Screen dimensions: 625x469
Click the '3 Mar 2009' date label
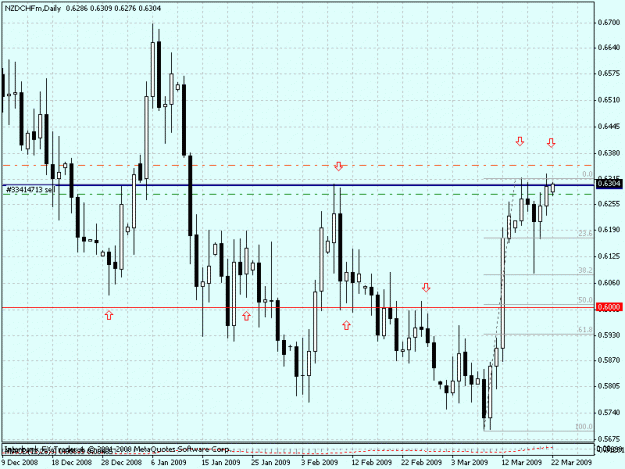tap(470, 462)
